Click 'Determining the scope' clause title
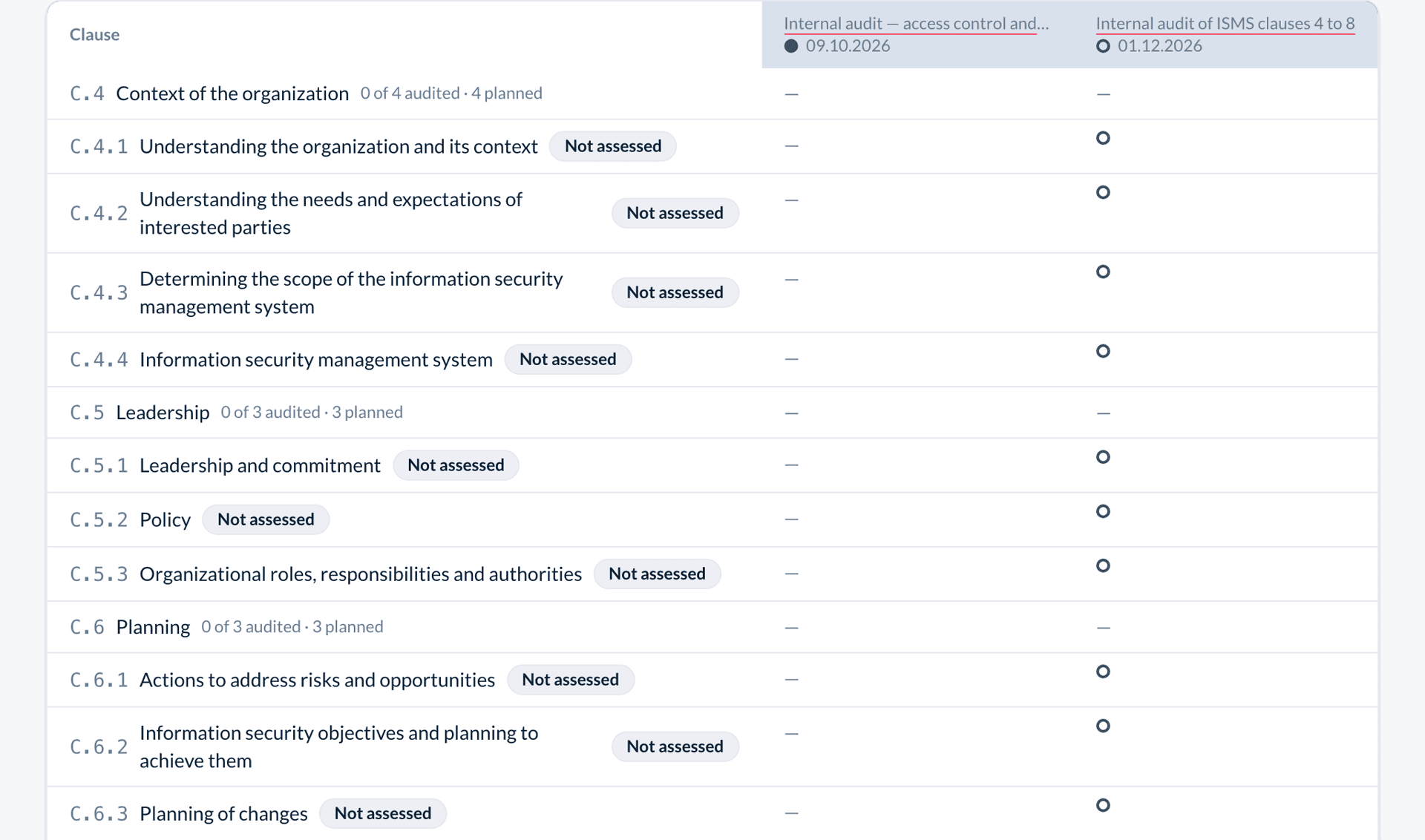1425x840 pixels. [x=351, y=292]
